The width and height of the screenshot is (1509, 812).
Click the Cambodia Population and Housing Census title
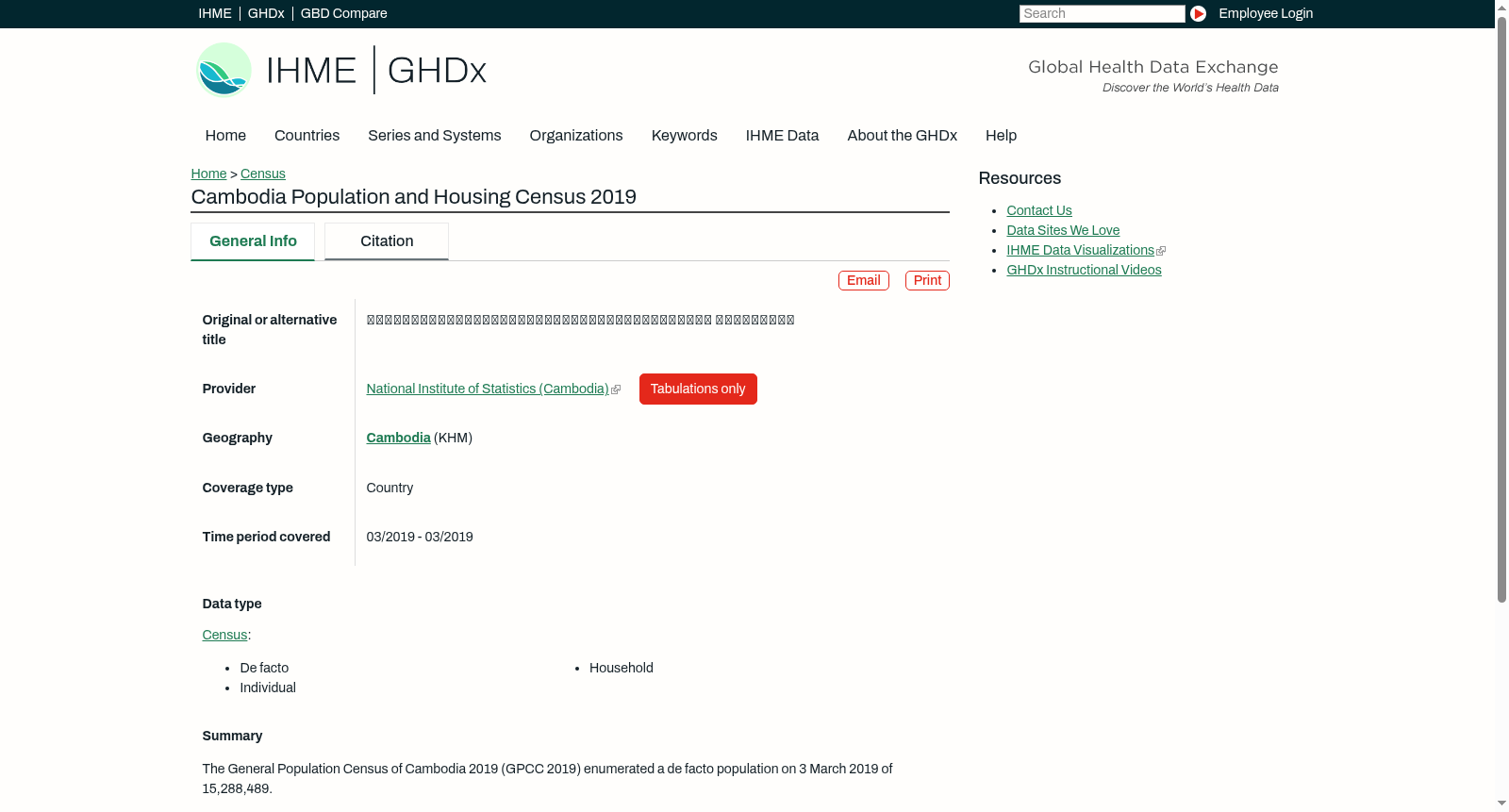point(414,197)
